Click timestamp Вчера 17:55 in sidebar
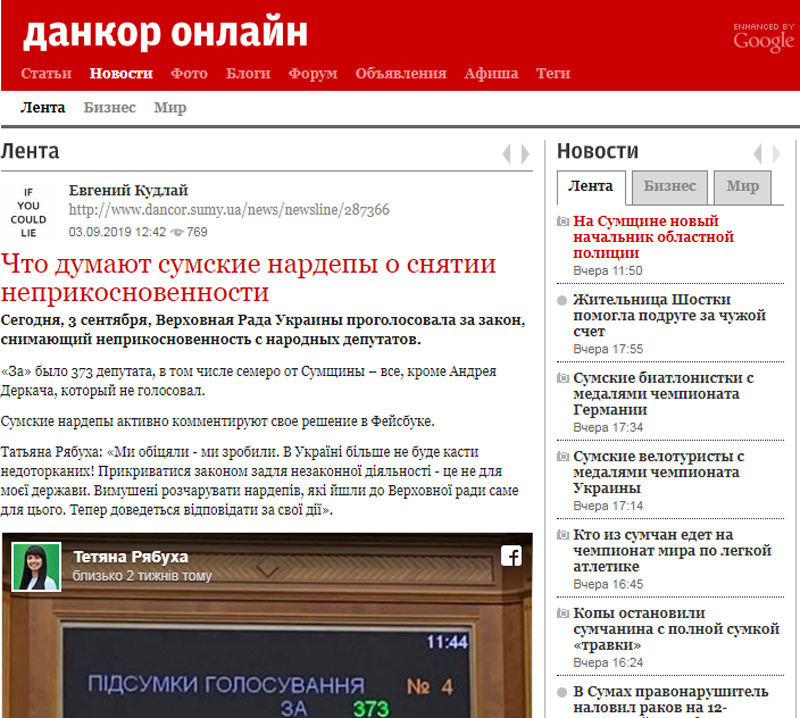 608,350
